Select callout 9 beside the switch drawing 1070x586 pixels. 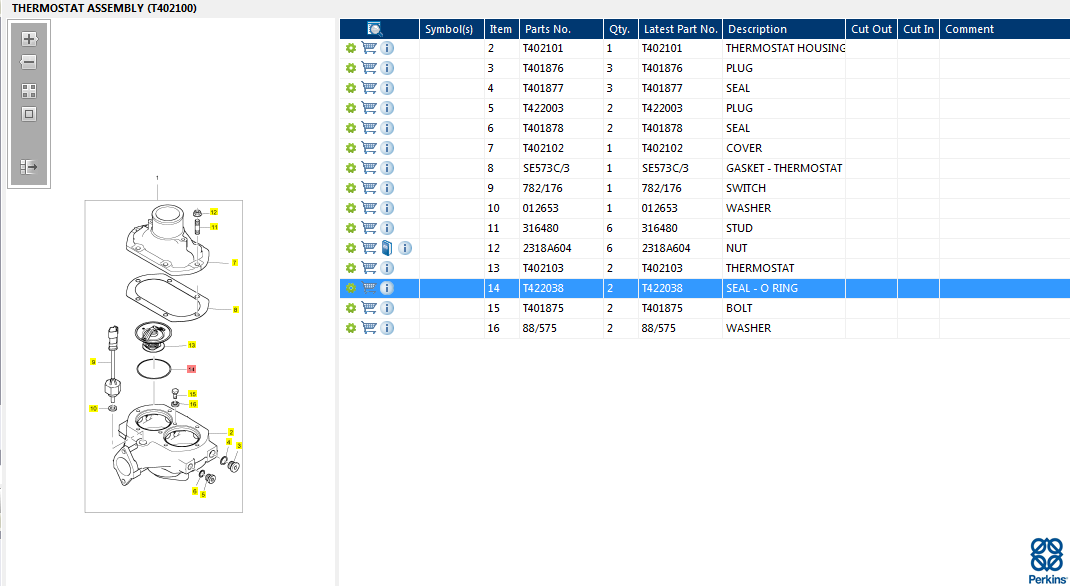[93, 362]
